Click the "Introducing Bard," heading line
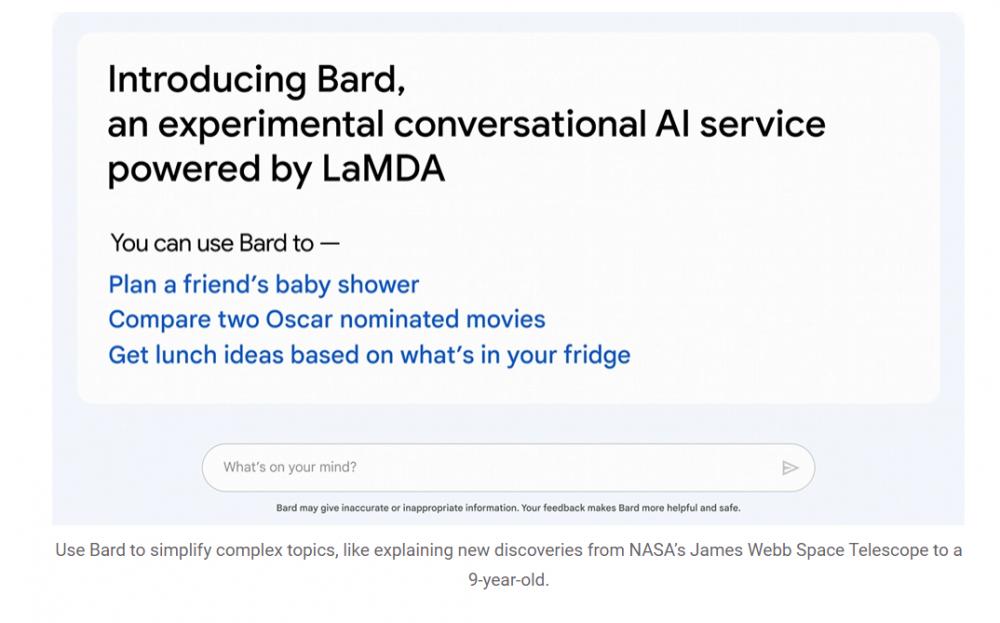The height and width of the screenshot is (623, 1000). 256,80
